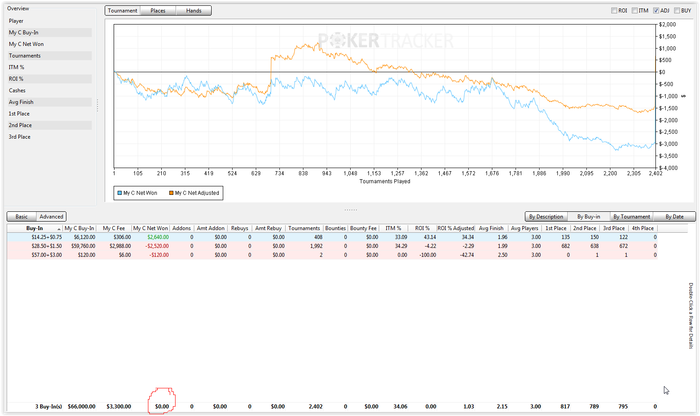Switch to the Hands graph tab
The height and width of the screenshot is (416, 700).
click(193, 10)
